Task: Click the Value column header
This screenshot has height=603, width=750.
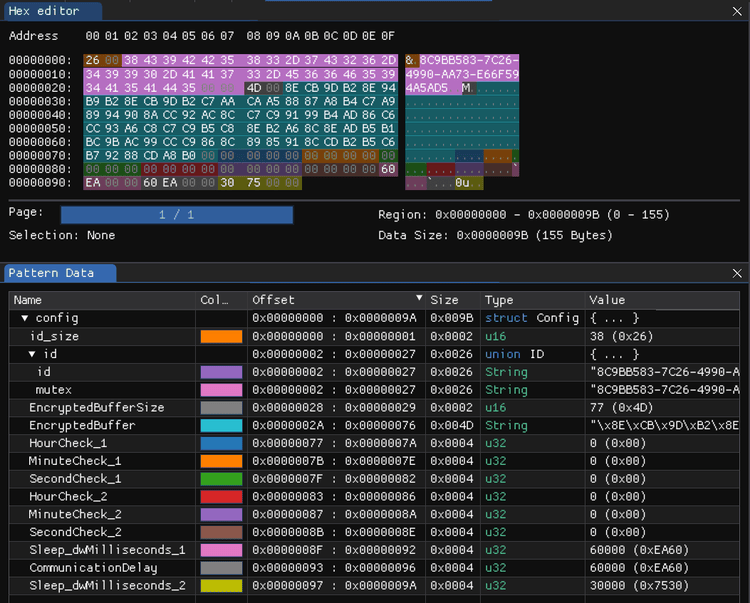Action: [x=607, y=300]
